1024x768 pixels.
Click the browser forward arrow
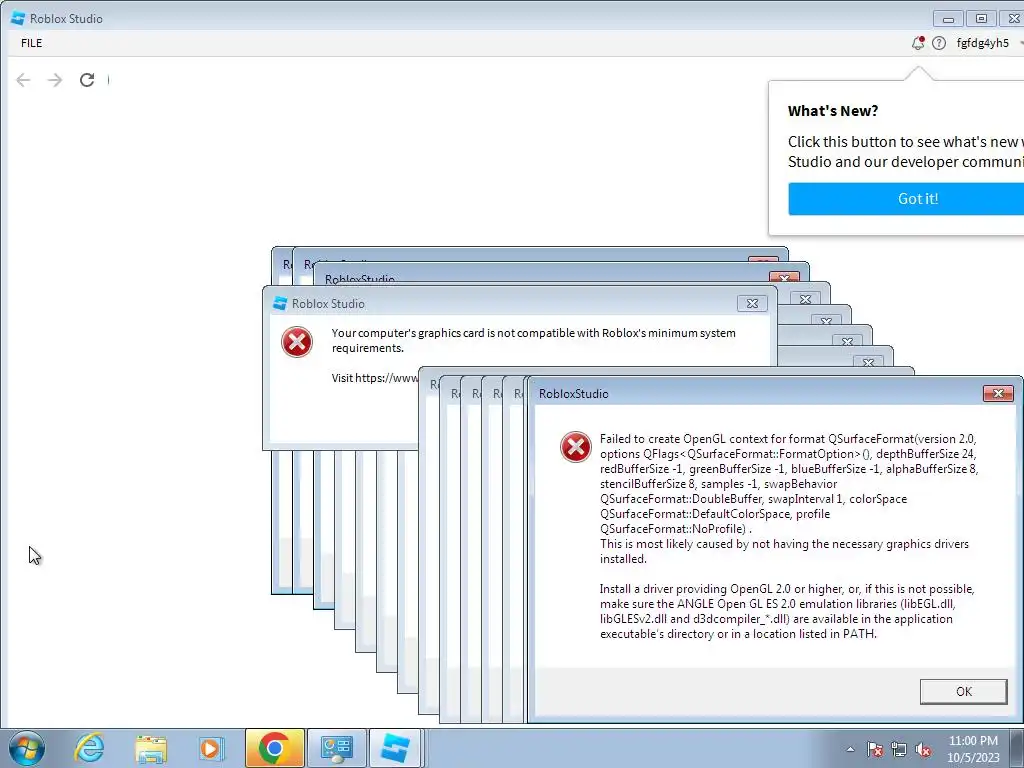pyautogui.click(x=55, y=80)
